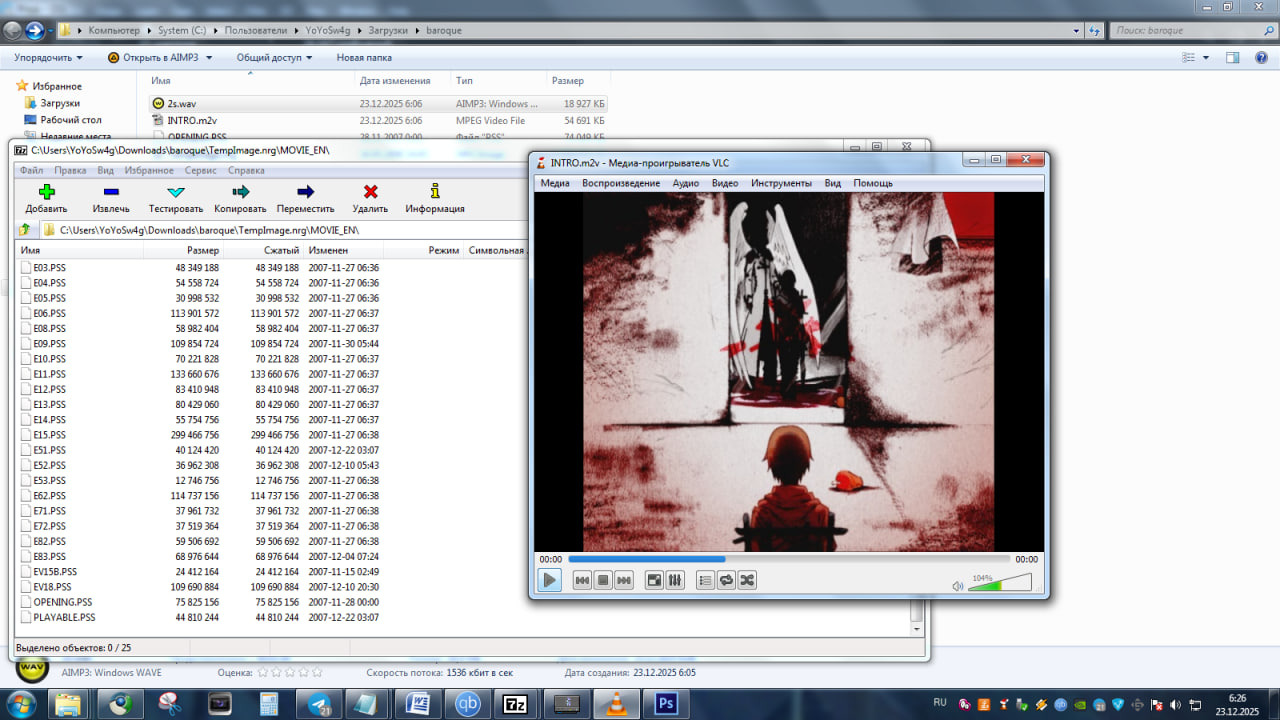Sort 7-Zip list by Сжатый column
The image size is (1280, 720).
pos(263,250)
